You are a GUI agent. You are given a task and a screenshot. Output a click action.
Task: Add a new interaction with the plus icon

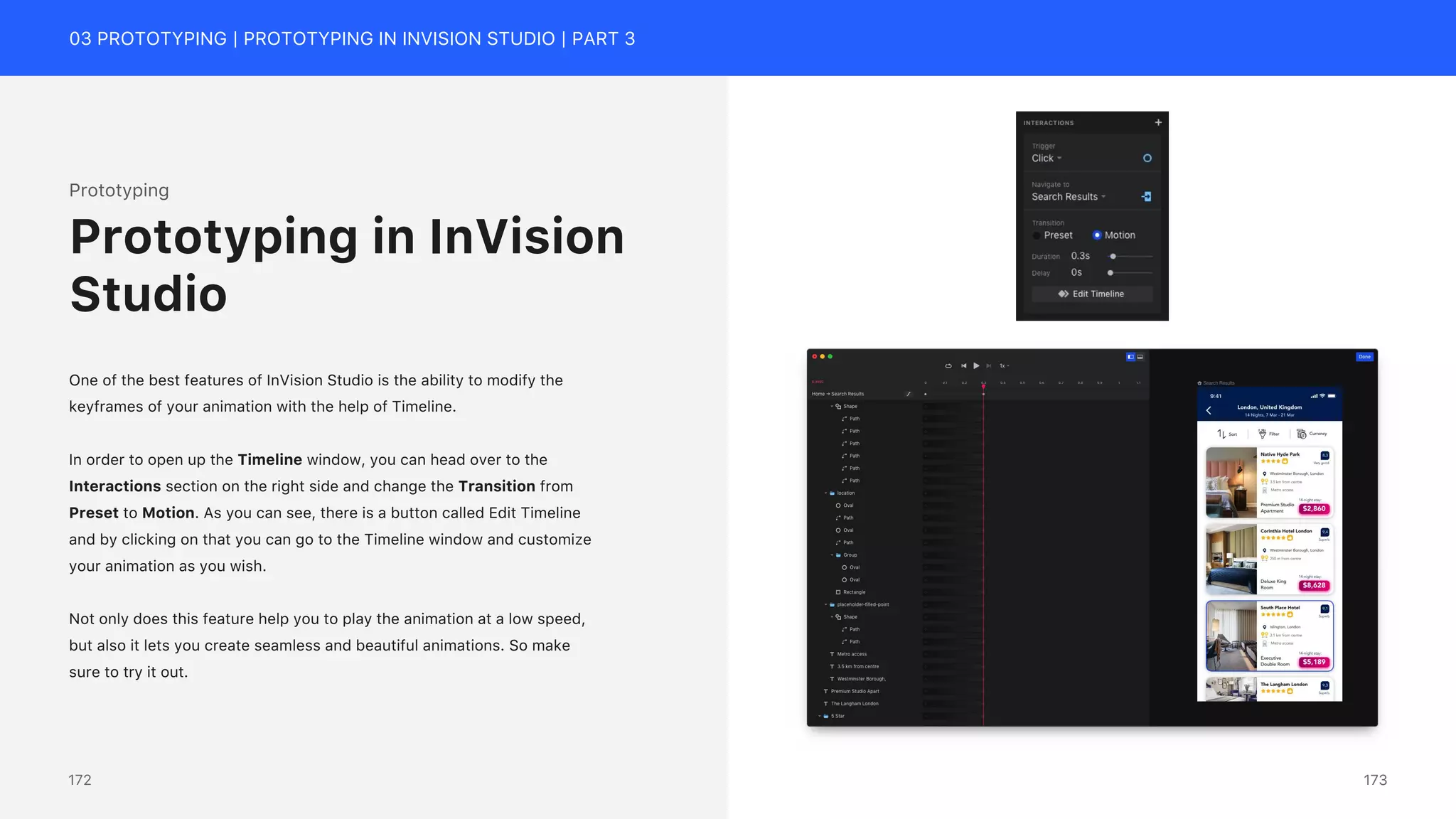tap(1158, 122)
